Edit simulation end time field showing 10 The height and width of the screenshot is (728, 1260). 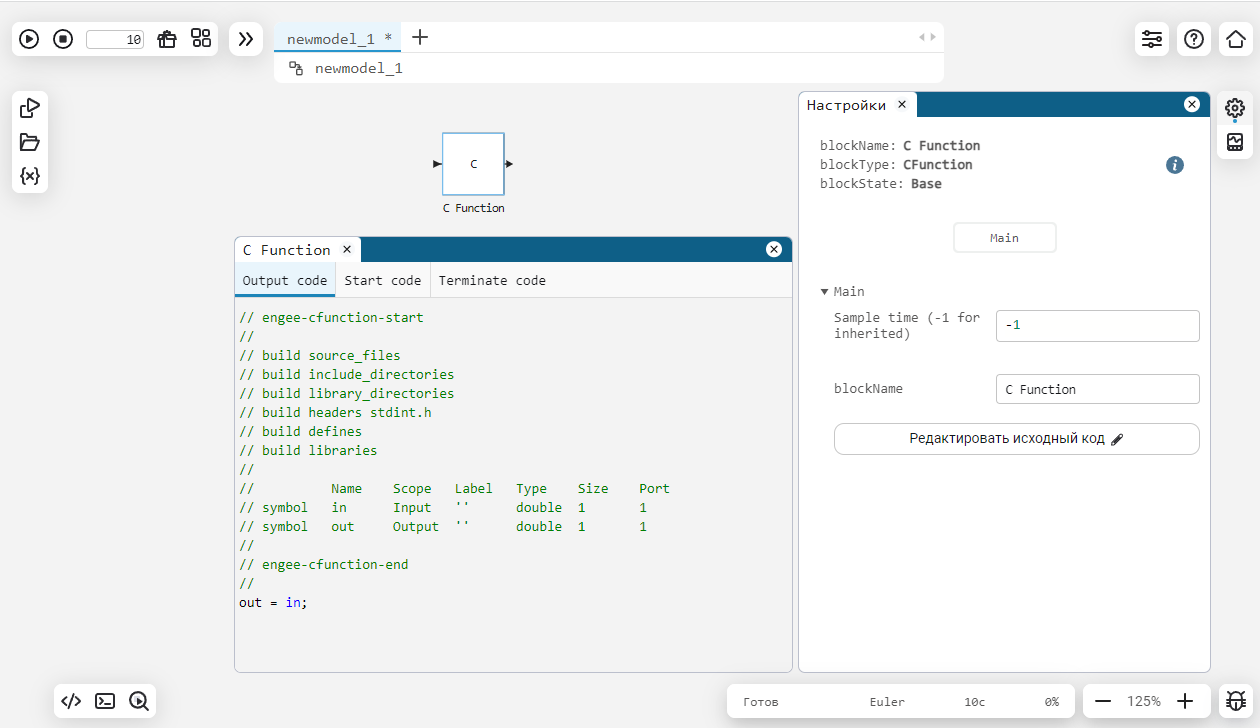point(115,40)
